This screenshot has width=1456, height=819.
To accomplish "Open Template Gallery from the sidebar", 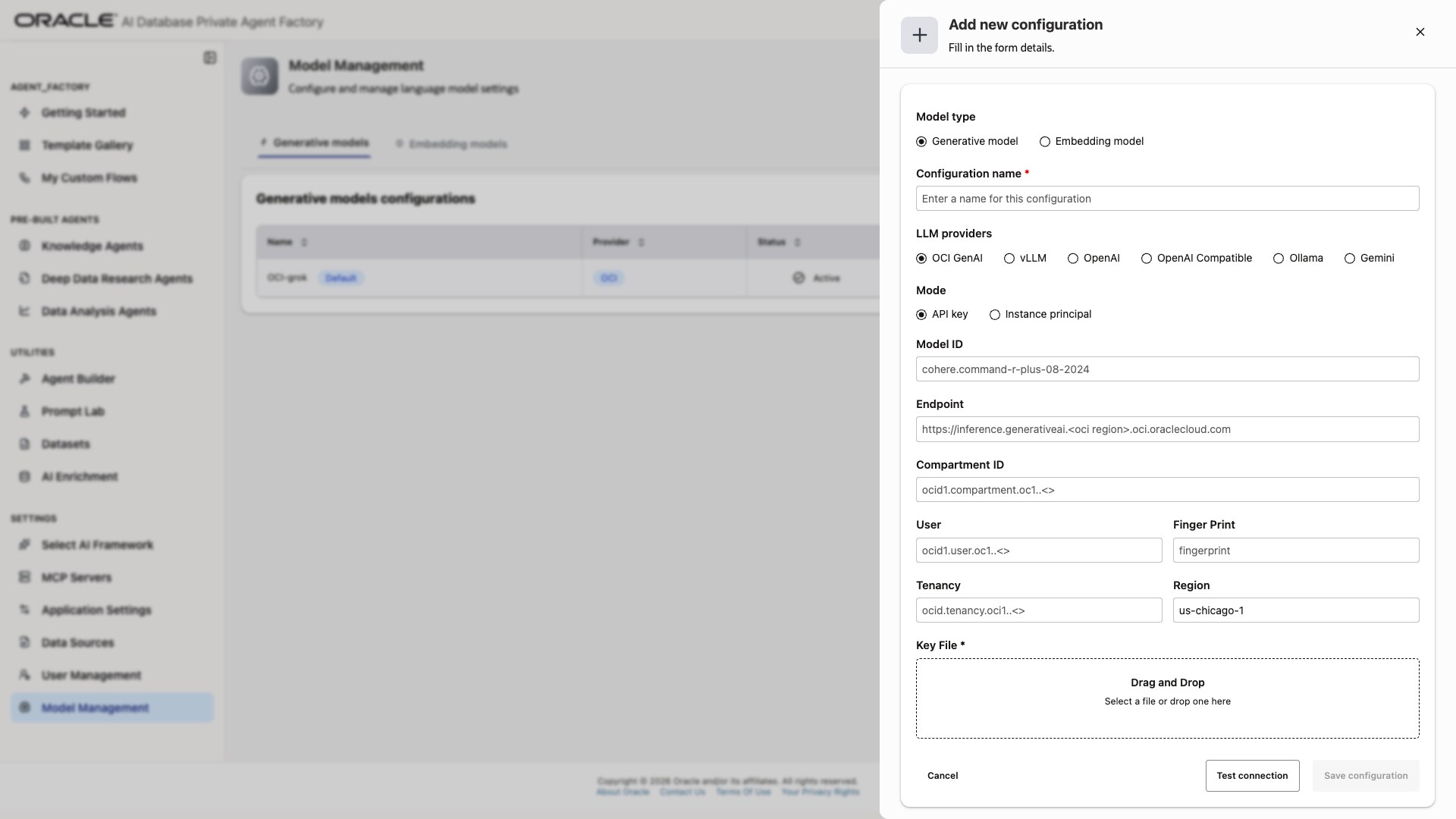I will [87, 146].
